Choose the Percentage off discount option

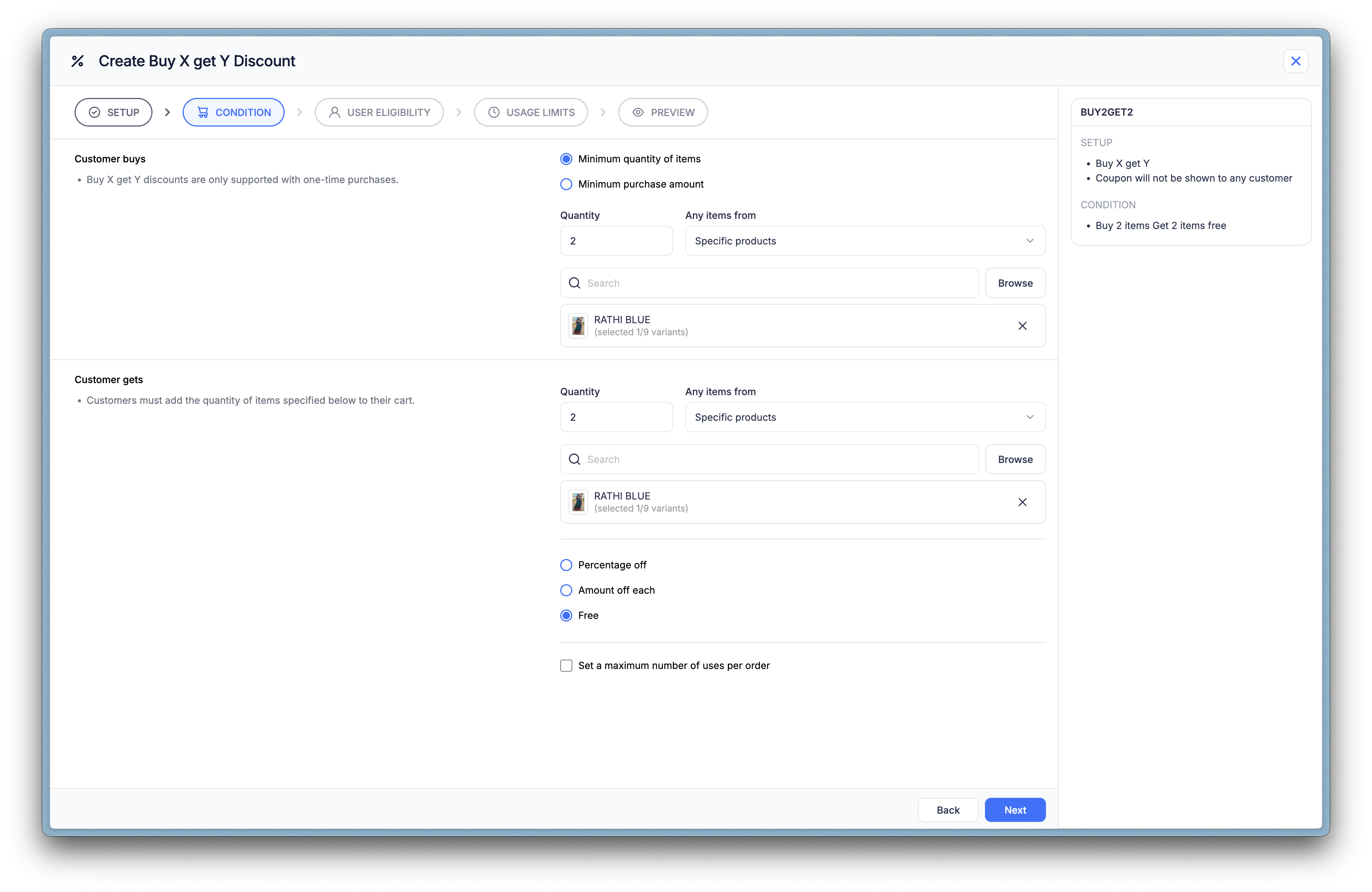pyautogui.click(x=566, y=565)
